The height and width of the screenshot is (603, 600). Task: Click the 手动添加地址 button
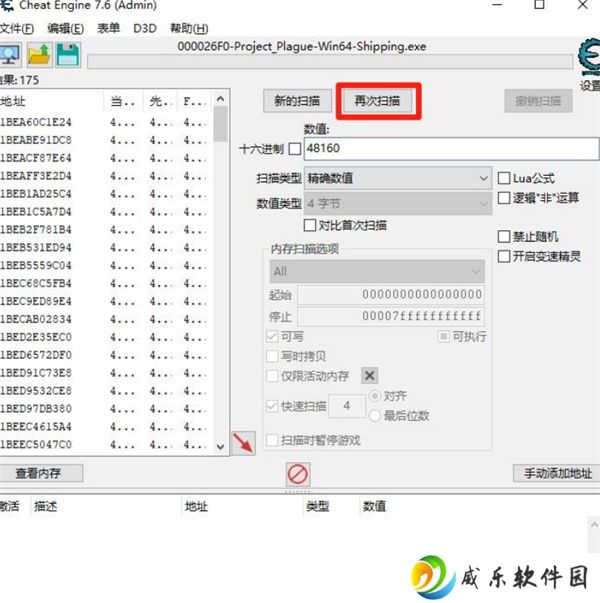[557, 473]
